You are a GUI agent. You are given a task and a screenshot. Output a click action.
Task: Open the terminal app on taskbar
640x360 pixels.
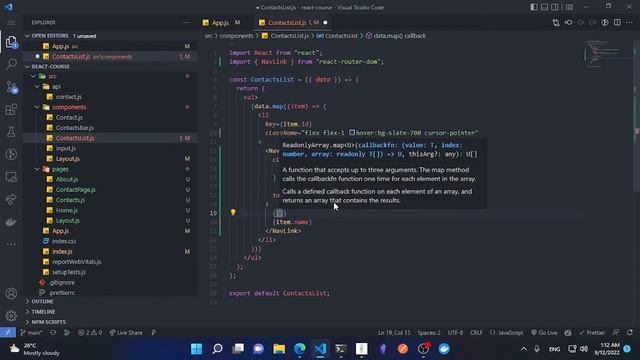[x=341, y=349]
